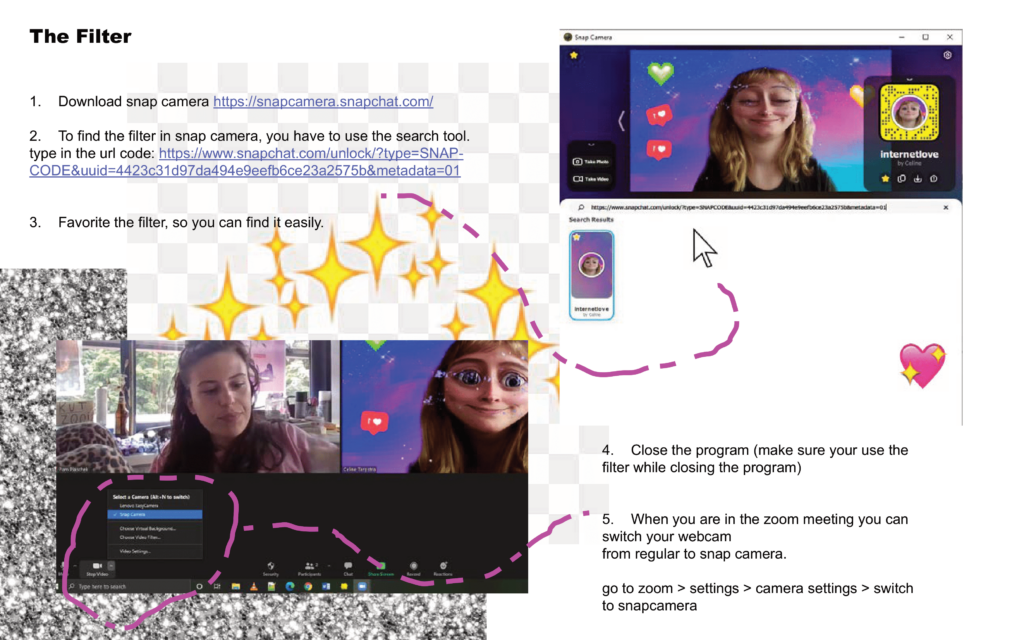Select Lenovo EasyCamera in camera menu
The width and height of the screenshot is (1024, 640).
[x=139, y=505]
